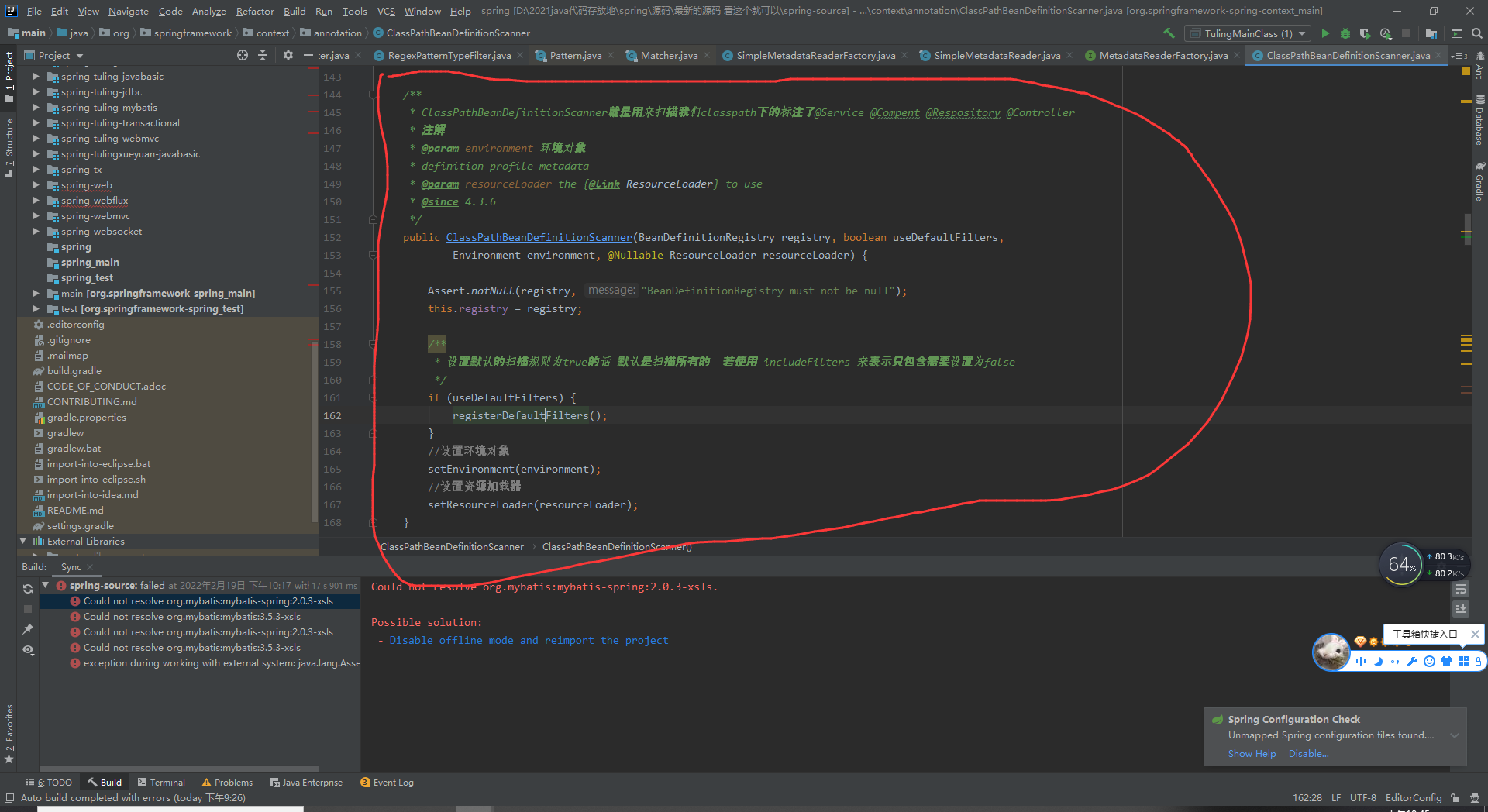Pin the Build tab with pin icon
The height and width of the screenshot is (812, 1488).
pyautogui.click(x=28, y=629)
